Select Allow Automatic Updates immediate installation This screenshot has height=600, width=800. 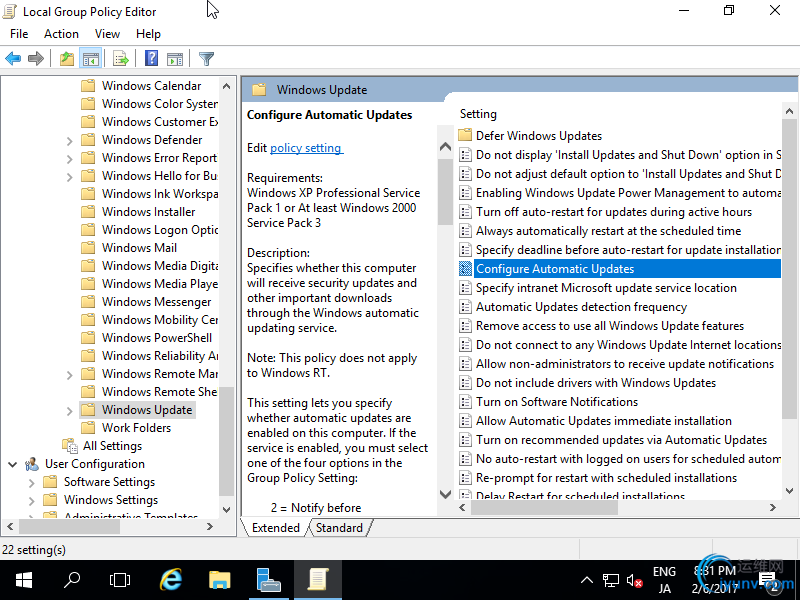point(604,421)
